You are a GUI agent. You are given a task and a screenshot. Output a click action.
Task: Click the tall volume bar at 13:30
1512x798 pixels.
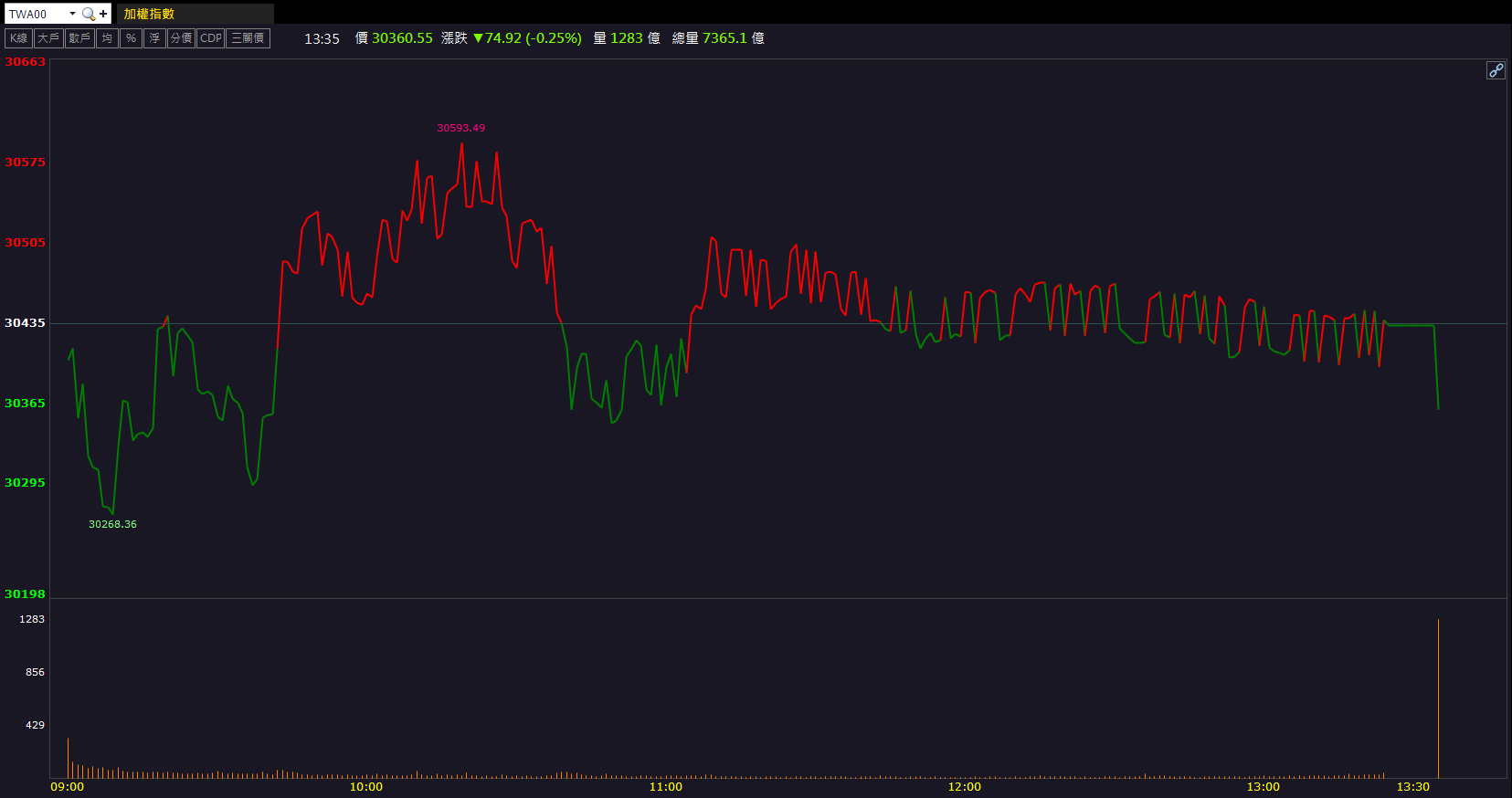pos(1438,698)
